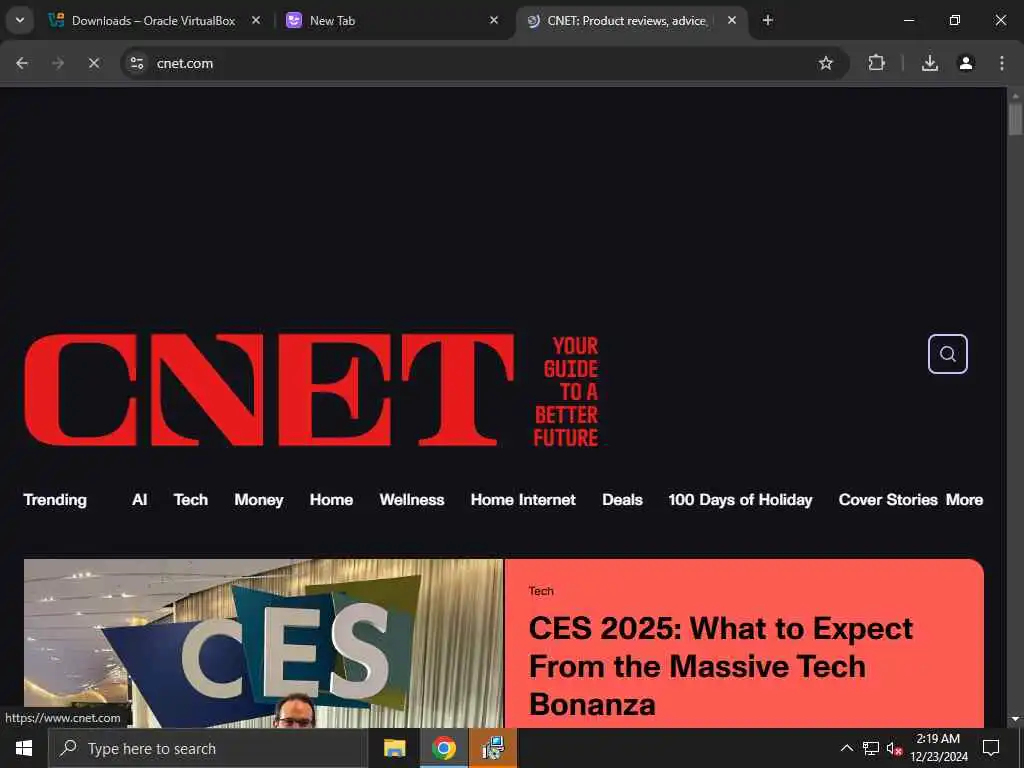Open Chrome three-dot menu
1024x768 pixels.
[1001, 63]
